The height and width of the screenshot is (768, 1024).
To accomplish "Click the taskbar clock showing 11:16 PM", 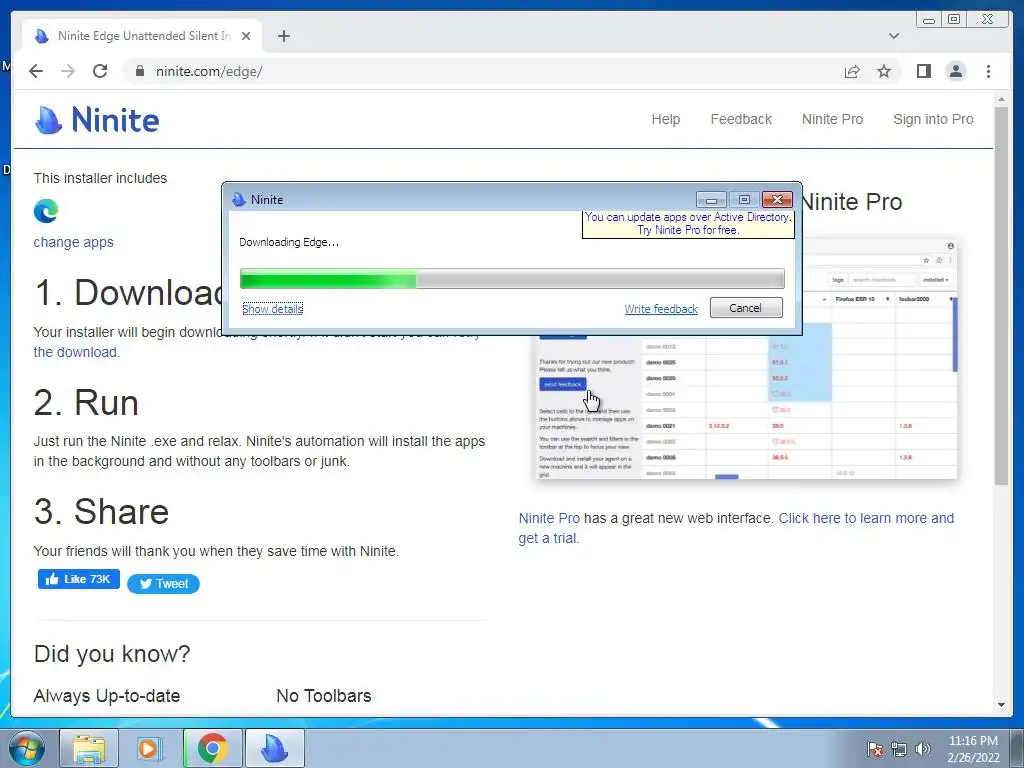I will (x=973, y=748).
